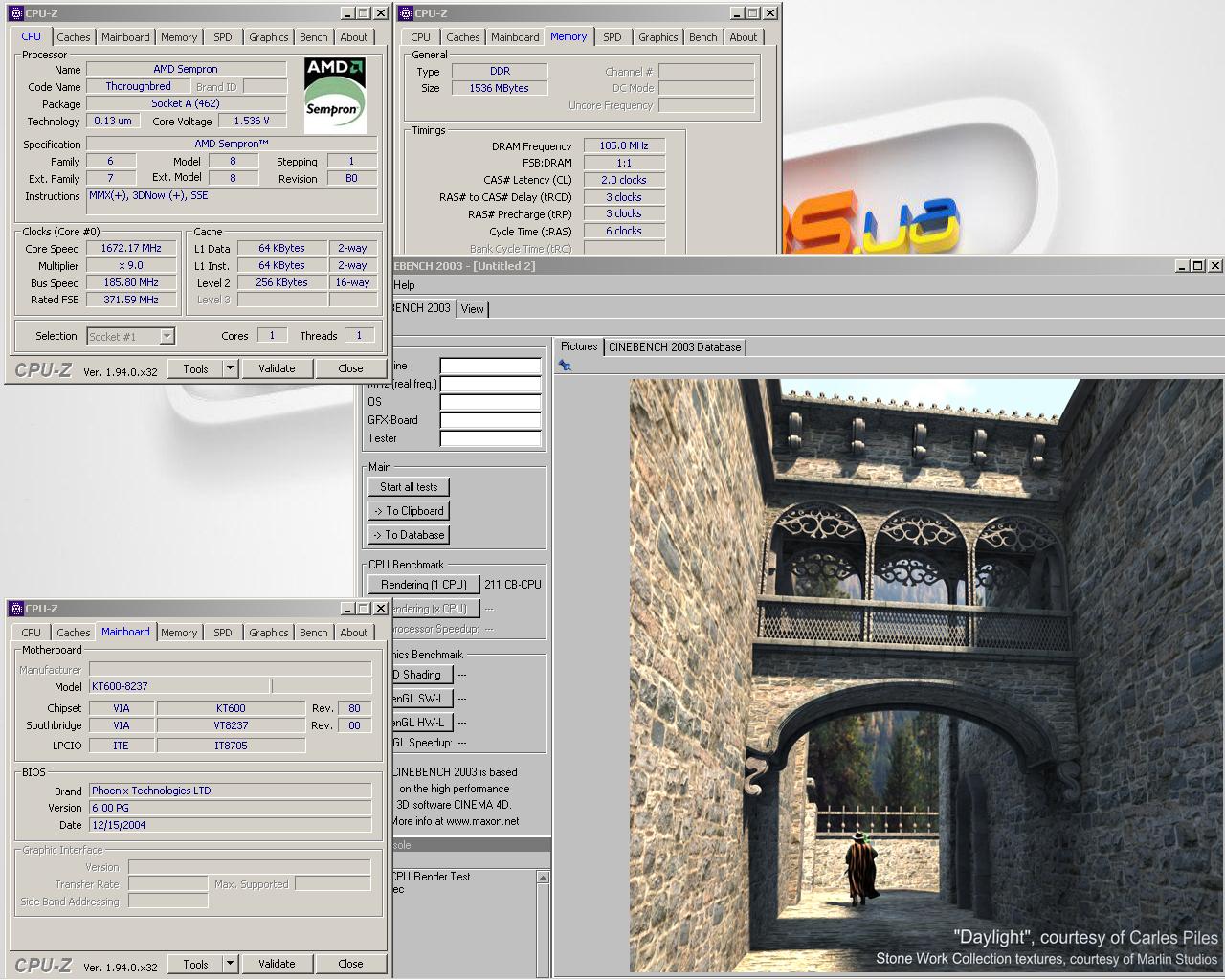Viewport: 1225px width, 980px height.
Task: Select Bench tab in Memory CPU-Z window
Action: pos(702,37)
